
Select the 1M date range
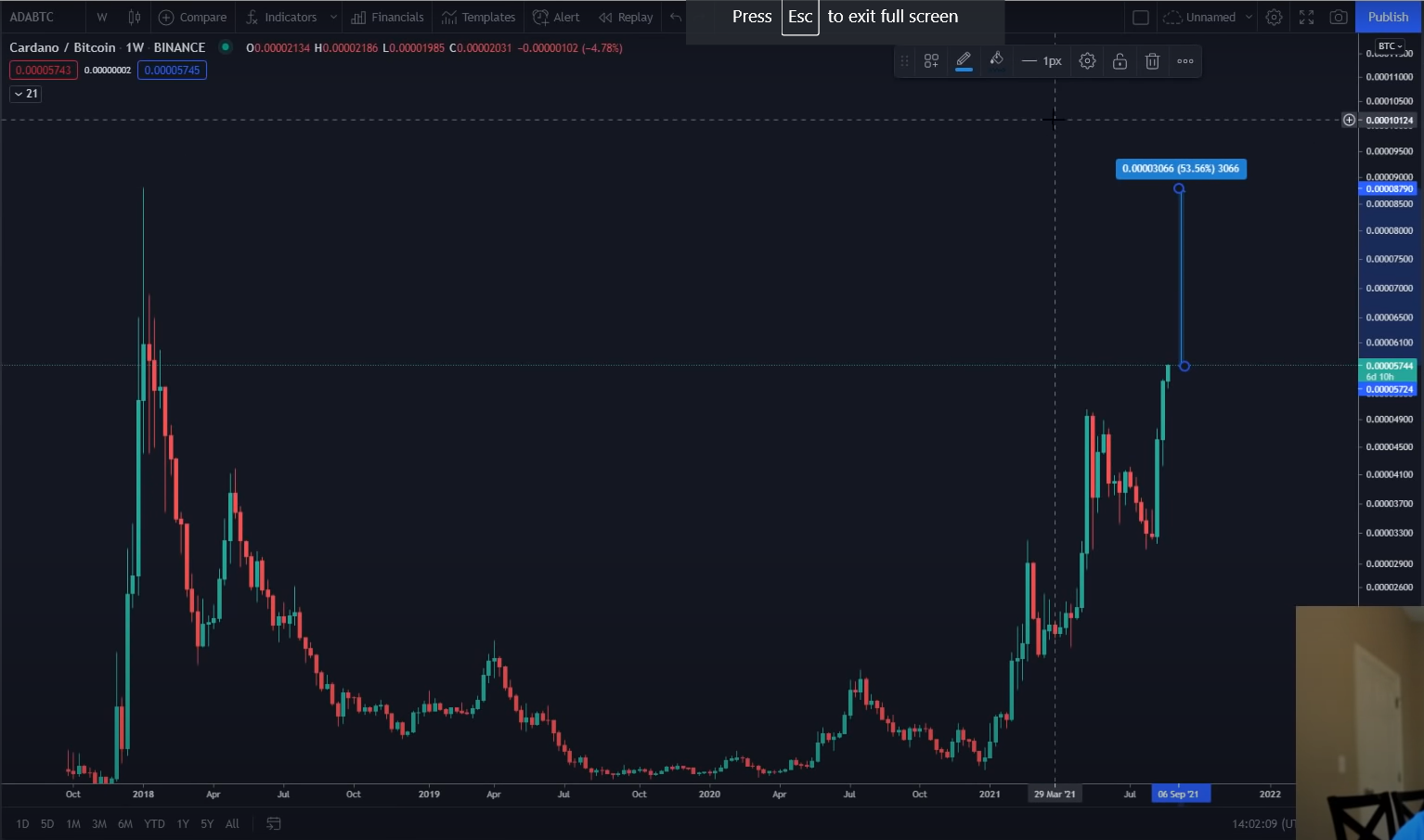click(73, 824)
